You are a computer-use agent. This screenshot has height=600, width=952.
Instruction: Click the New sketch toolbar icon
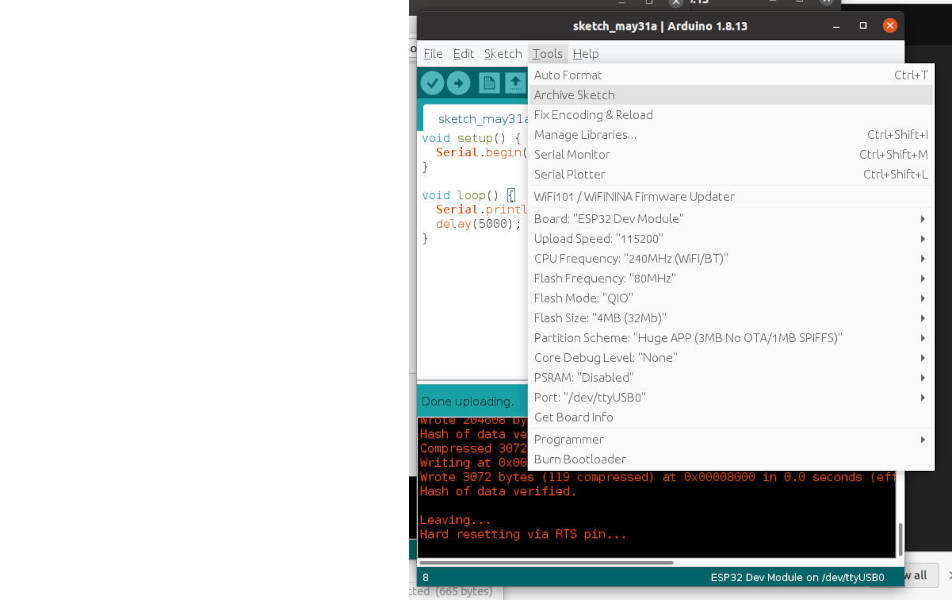point(489,83)
